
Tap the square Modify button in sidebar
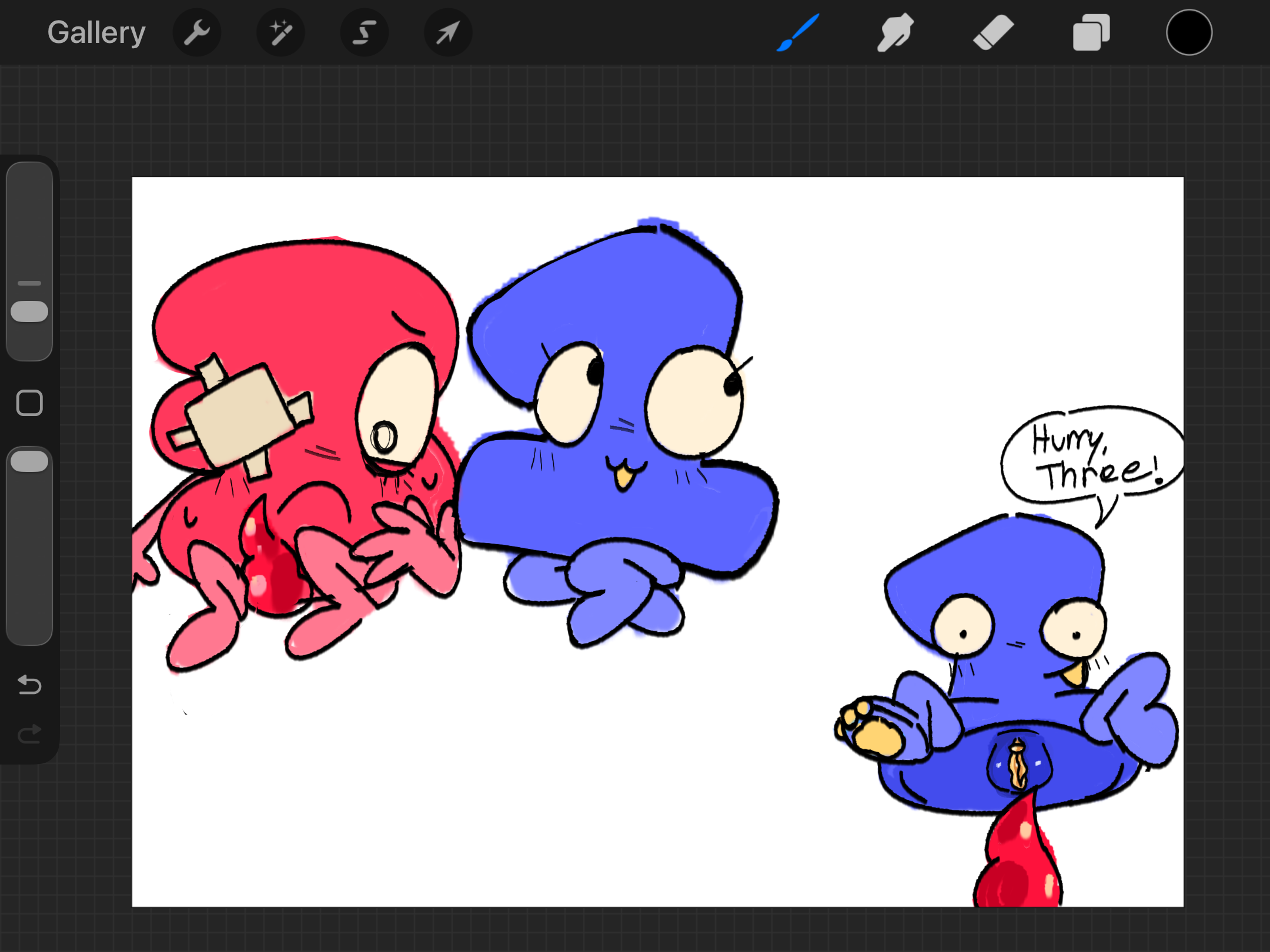(x=29, y=403)
